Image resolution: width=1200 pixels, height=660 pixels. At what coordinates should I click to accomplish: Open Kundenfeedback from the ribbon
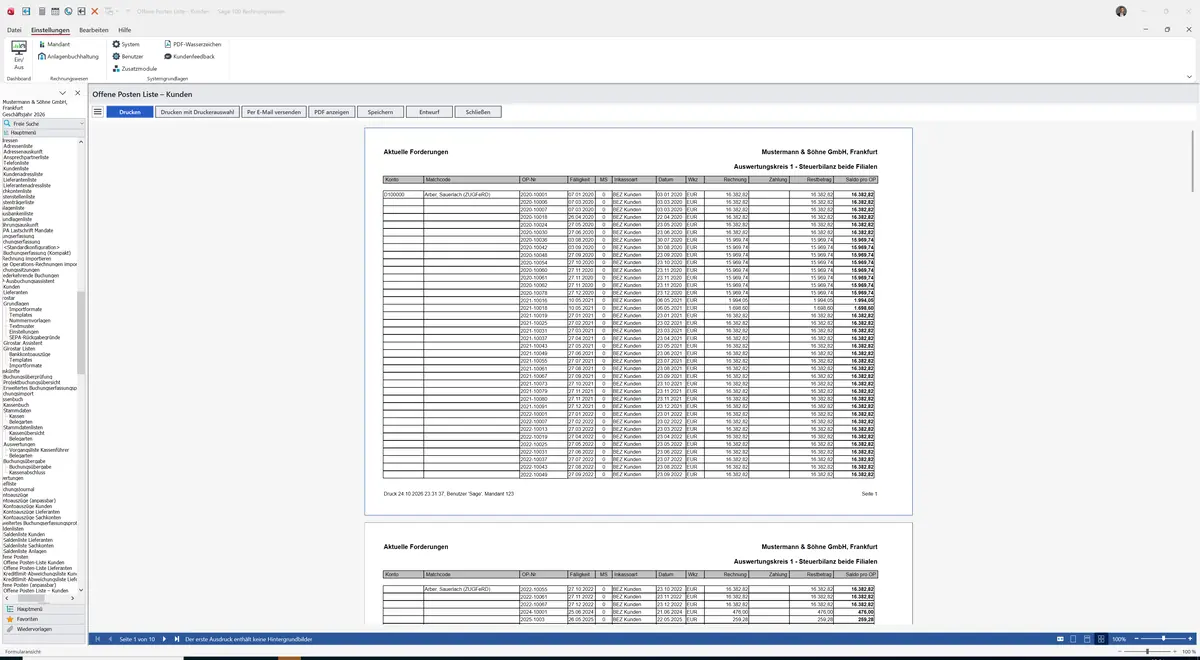[x=189, y=57]
